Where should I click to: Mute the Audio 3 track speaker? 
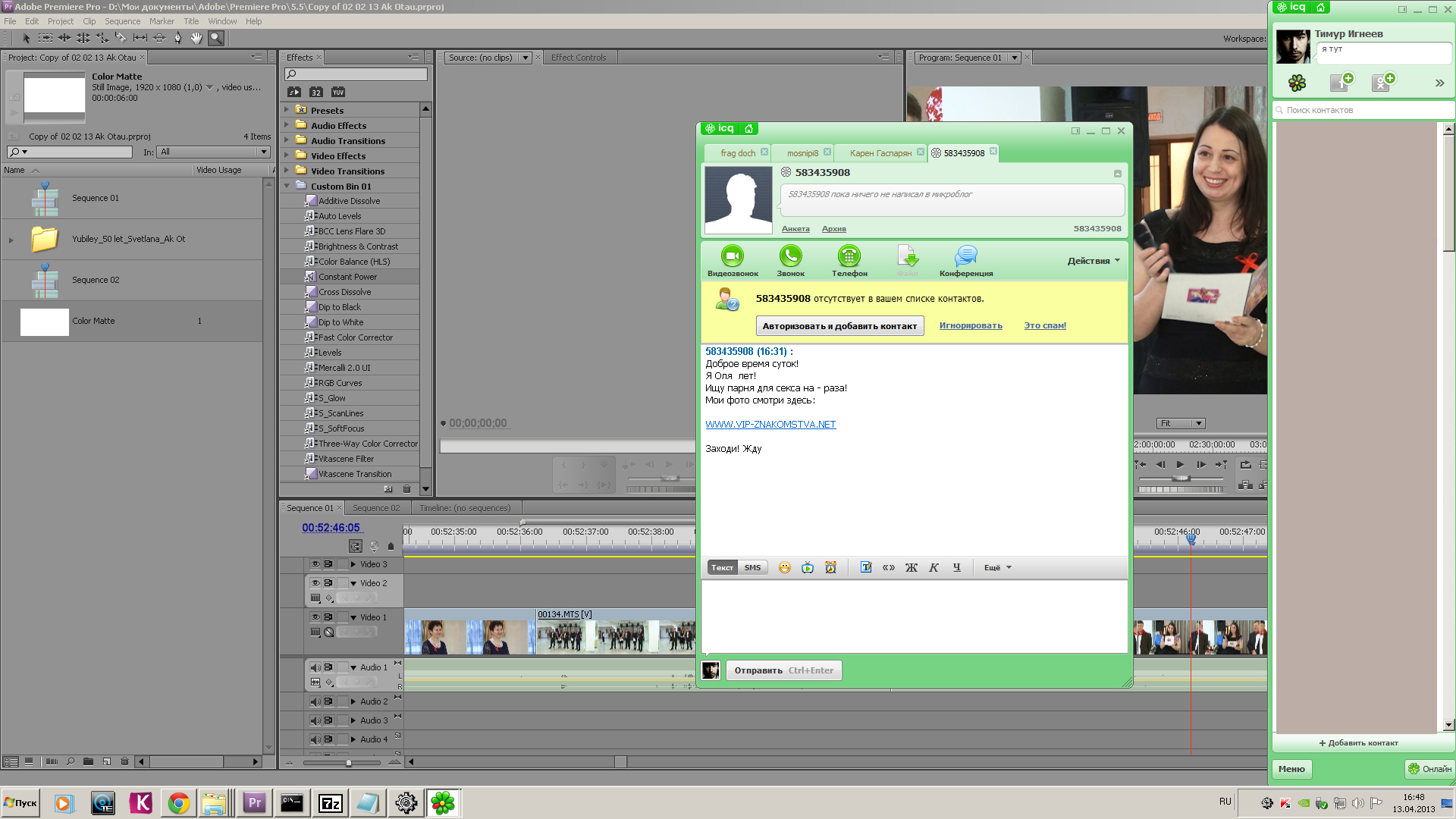coord(315,720)
